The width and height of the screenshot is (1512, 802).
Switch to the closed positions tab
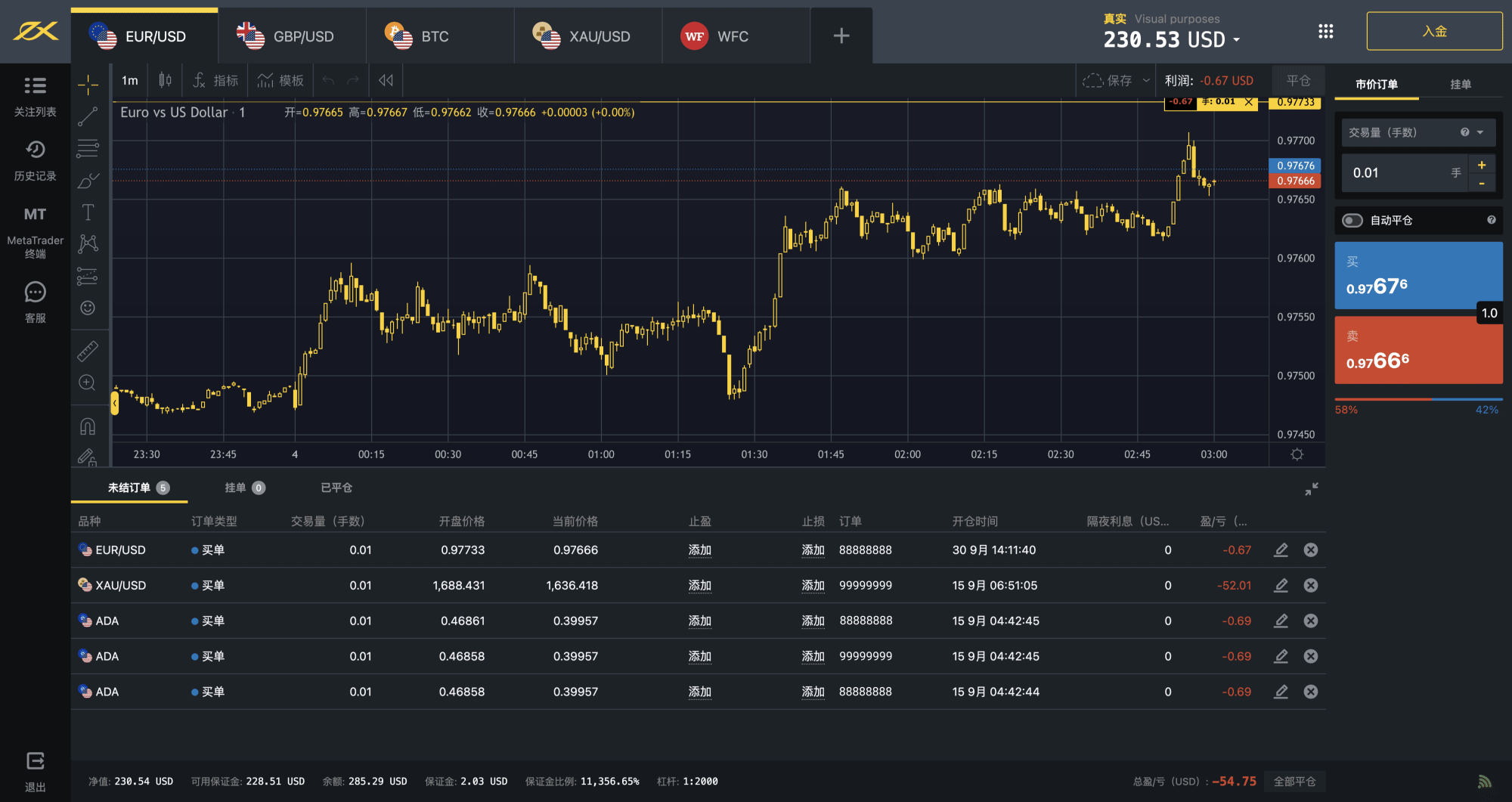click(336, 488)
